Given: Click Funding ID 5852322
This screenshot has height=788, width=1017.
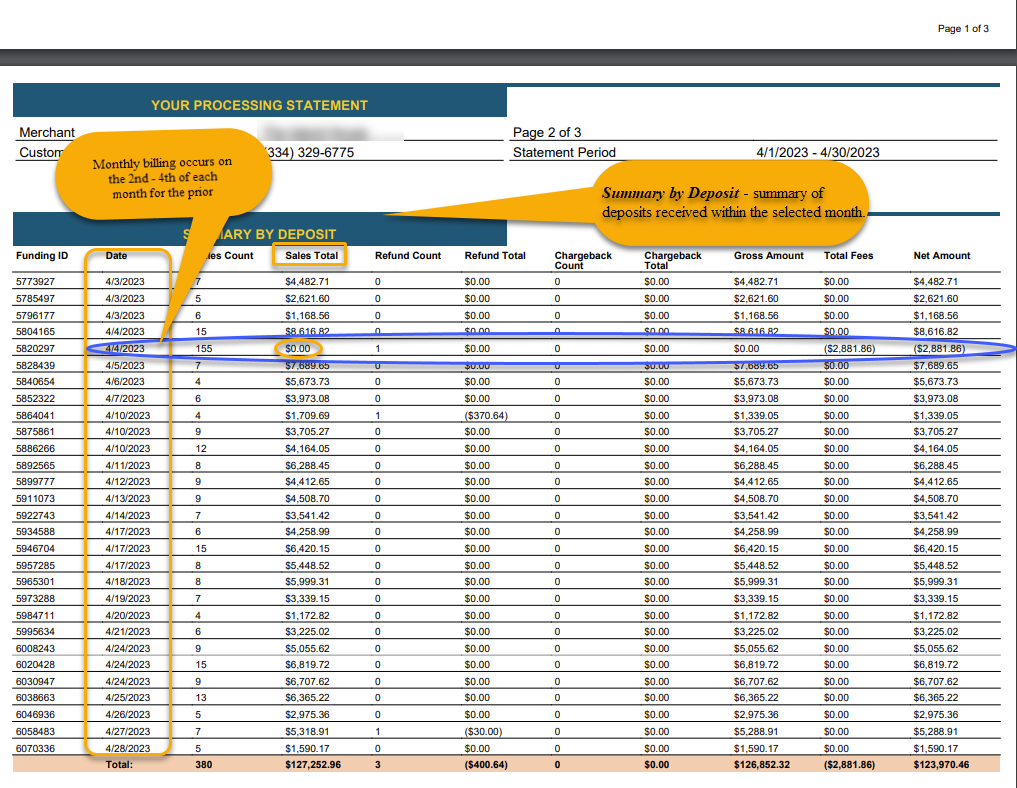Looking at the screenshot, I should click(x=36, y=398).
